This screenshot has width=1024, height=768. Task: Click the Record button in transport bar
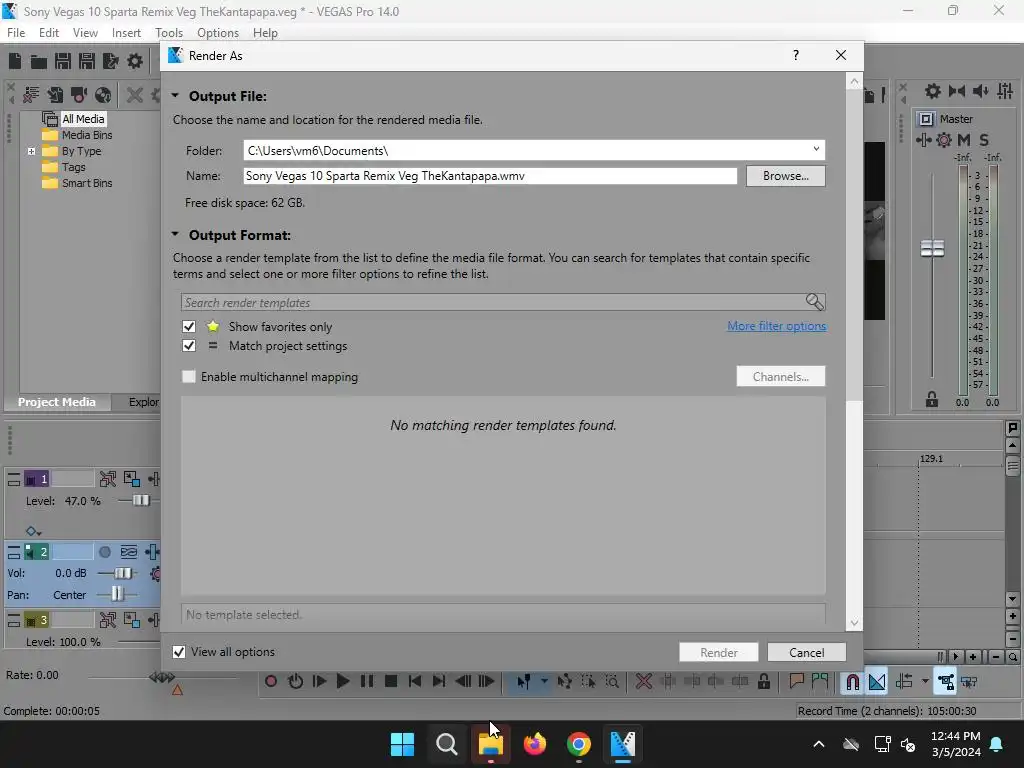[271, 681]
